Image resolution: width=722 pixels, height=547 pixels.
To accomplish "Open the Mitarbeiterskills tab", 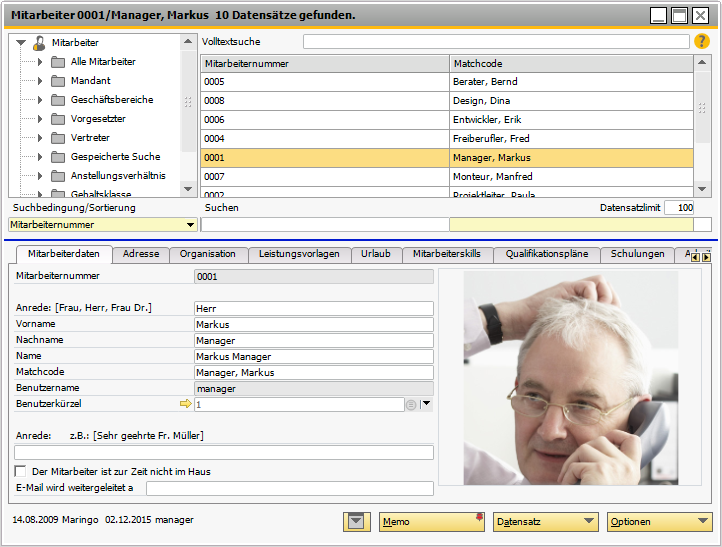I will click(x=446, y=254).
